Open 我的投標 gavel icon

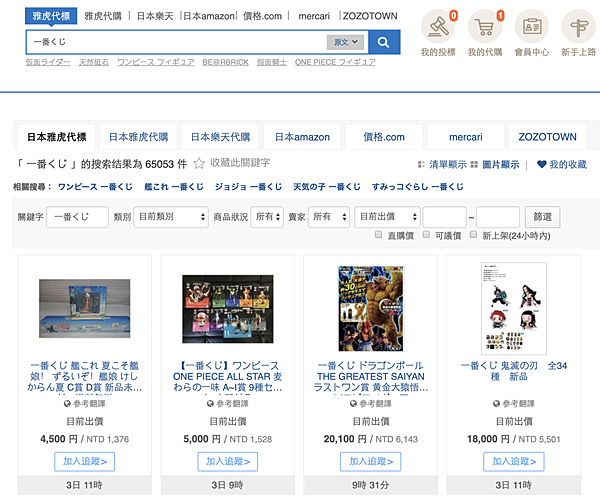coord(438,26)
